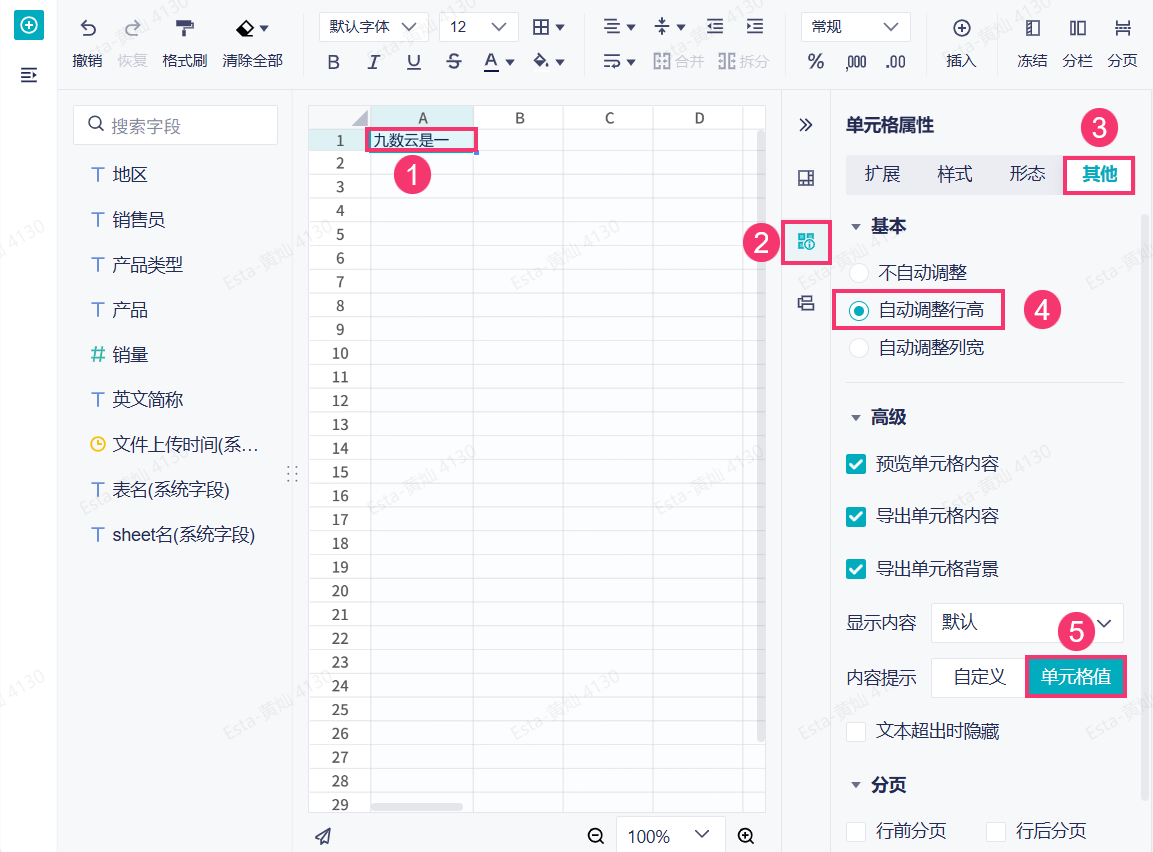Enable 文本超出时隐藏 checkbox
1153x852 pixels.
856,731
